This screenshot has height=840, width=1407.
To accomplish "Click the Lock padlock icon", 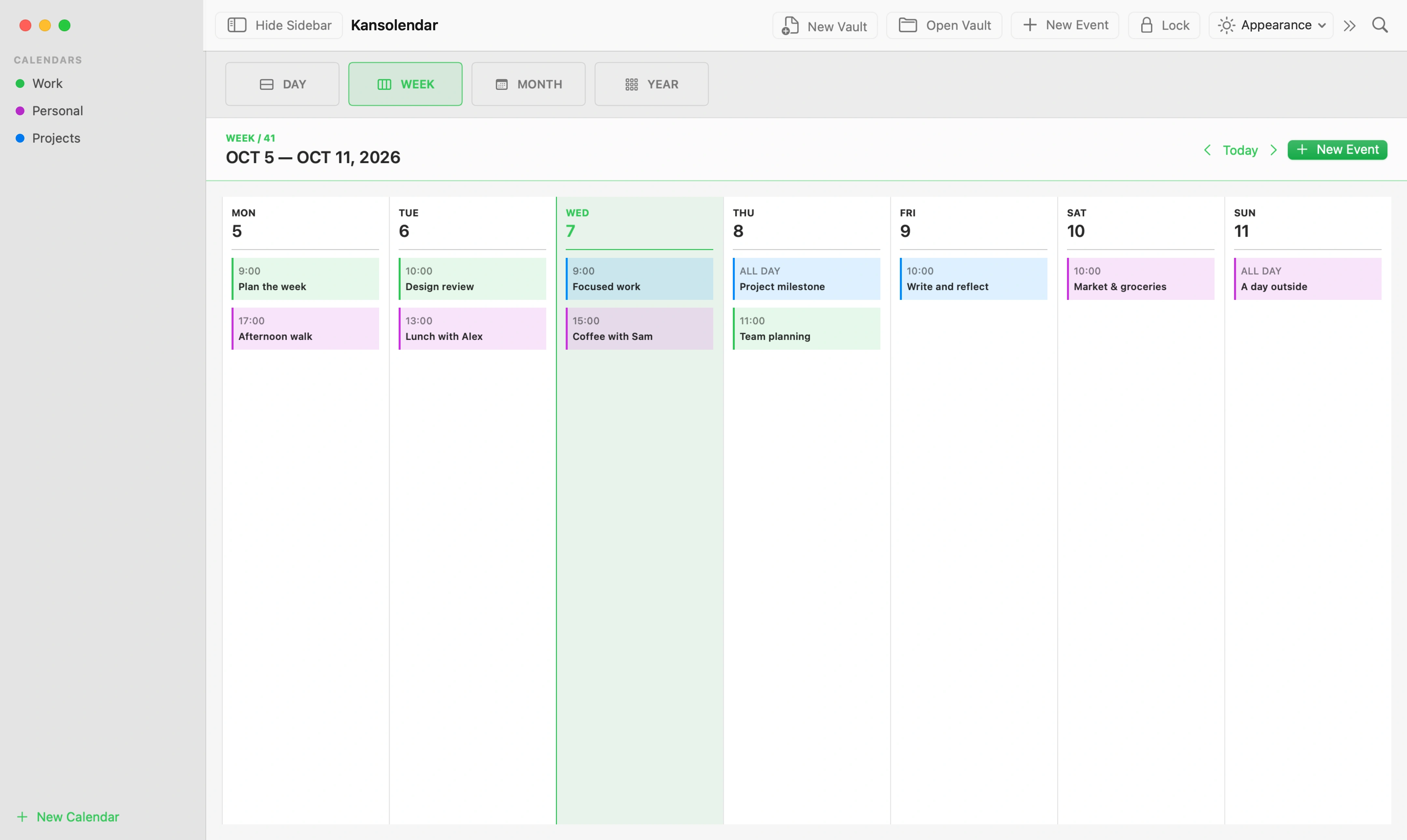I will pos(1146,25).
